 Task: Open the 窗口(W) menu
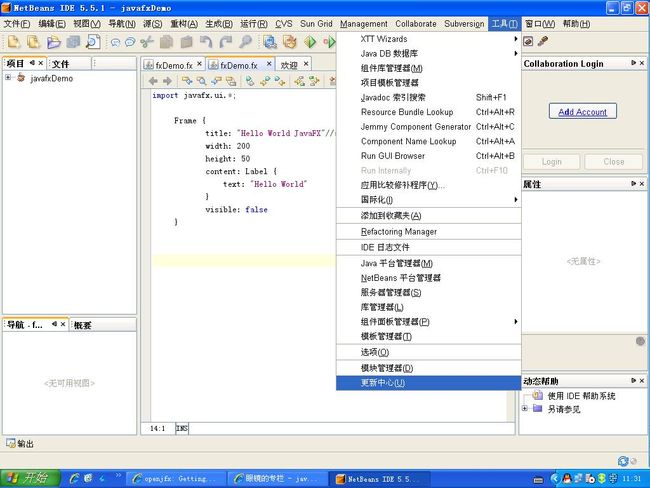(540, 24)
